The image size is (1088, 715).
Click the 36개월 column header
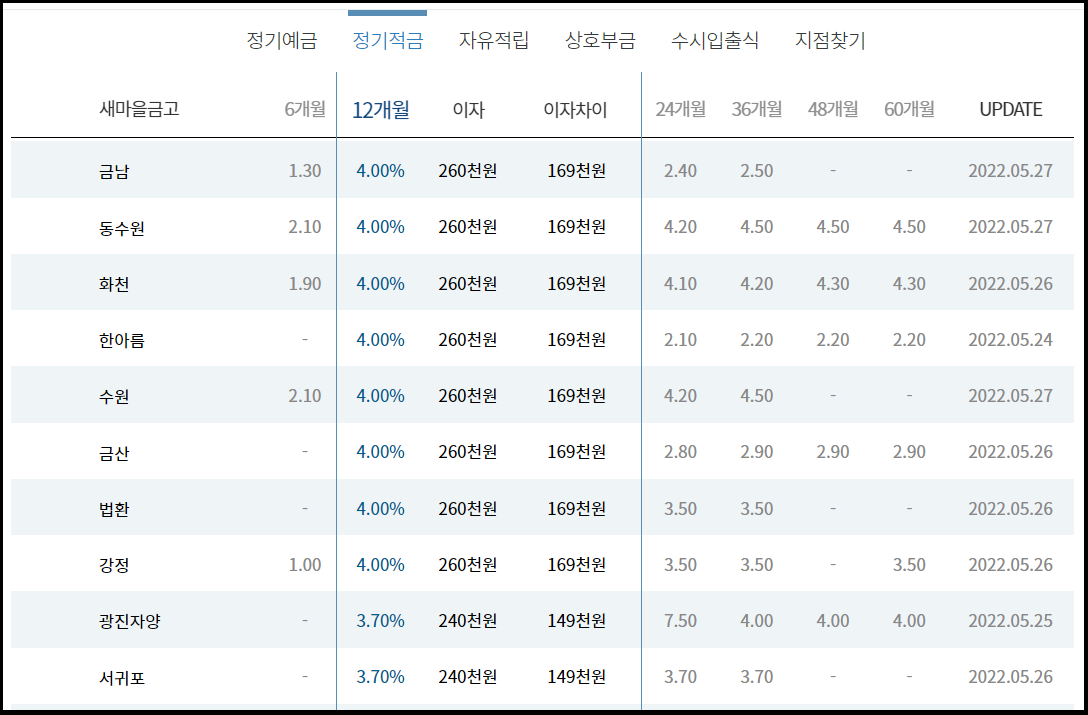coord(756,109)
